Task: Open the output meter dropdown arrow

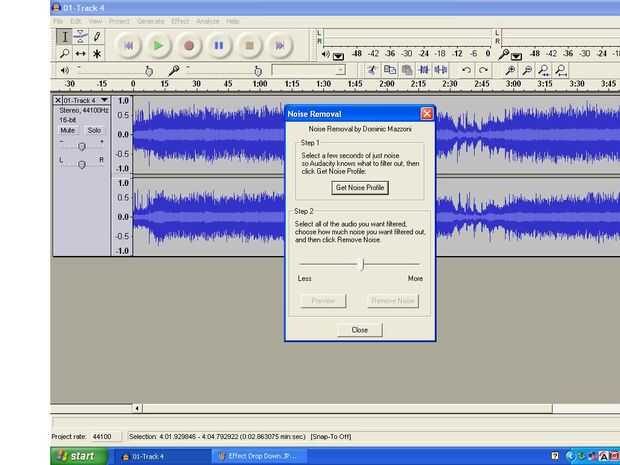Action: 338,56
